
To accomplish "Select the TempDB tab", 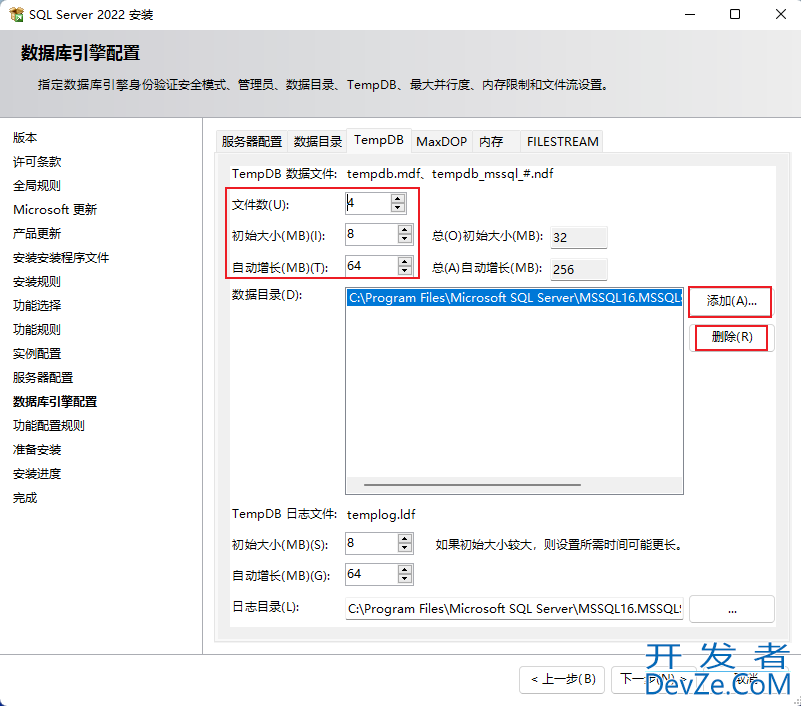I will tap(379, 140).
